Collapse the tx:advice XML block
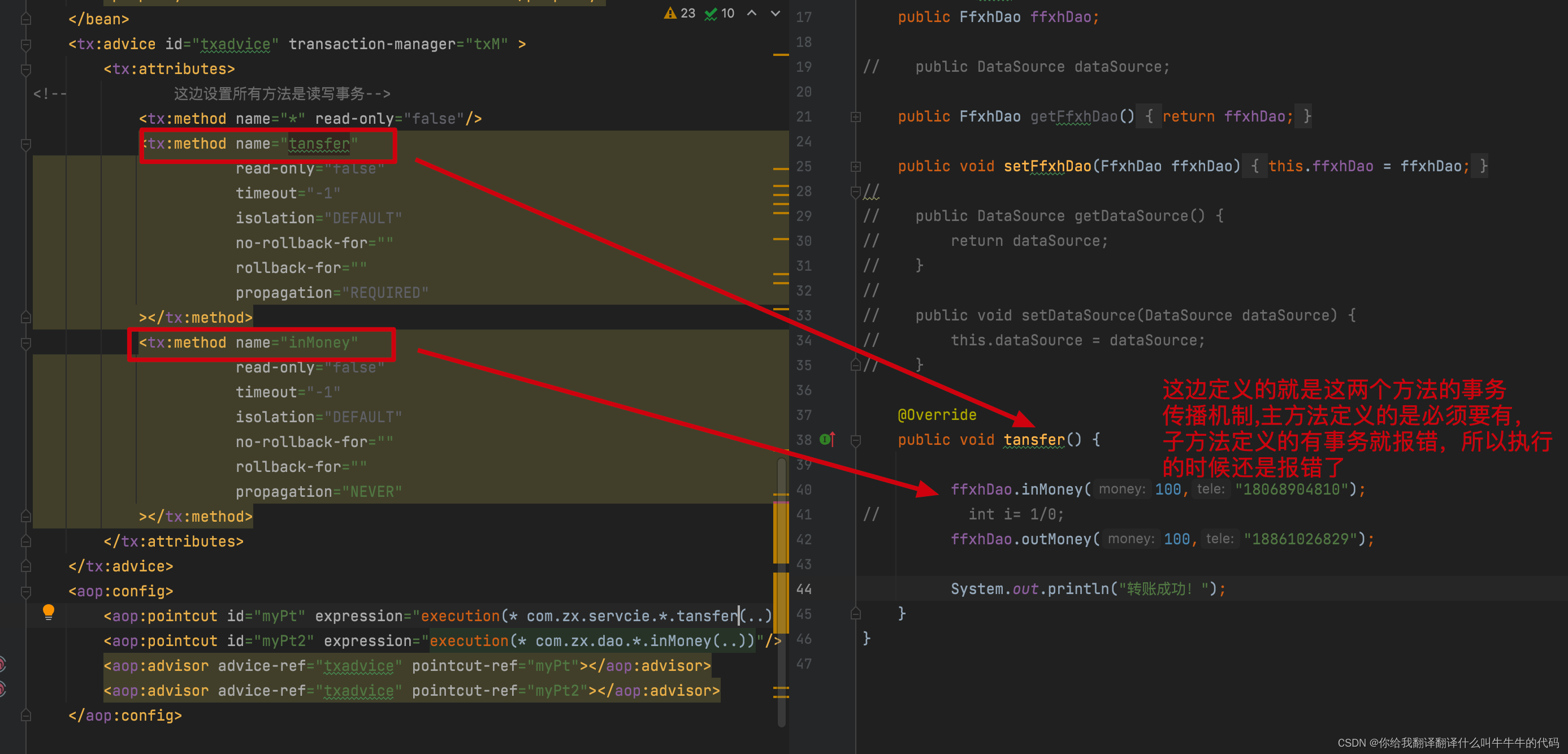Screen dimensions: 1568x754 click(25, 44)
